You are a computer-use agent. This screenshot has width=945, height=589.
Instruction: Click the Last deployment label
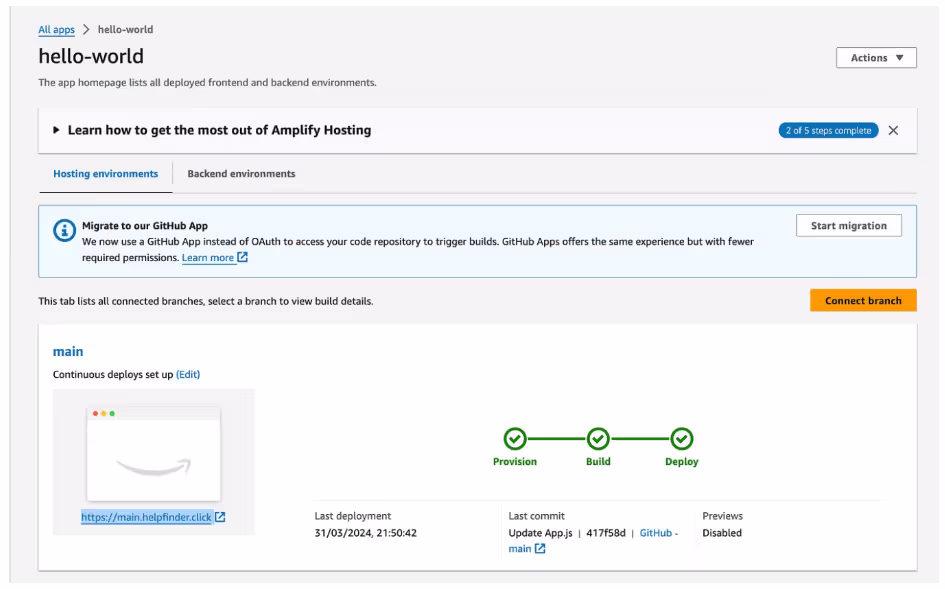[353, 517]
